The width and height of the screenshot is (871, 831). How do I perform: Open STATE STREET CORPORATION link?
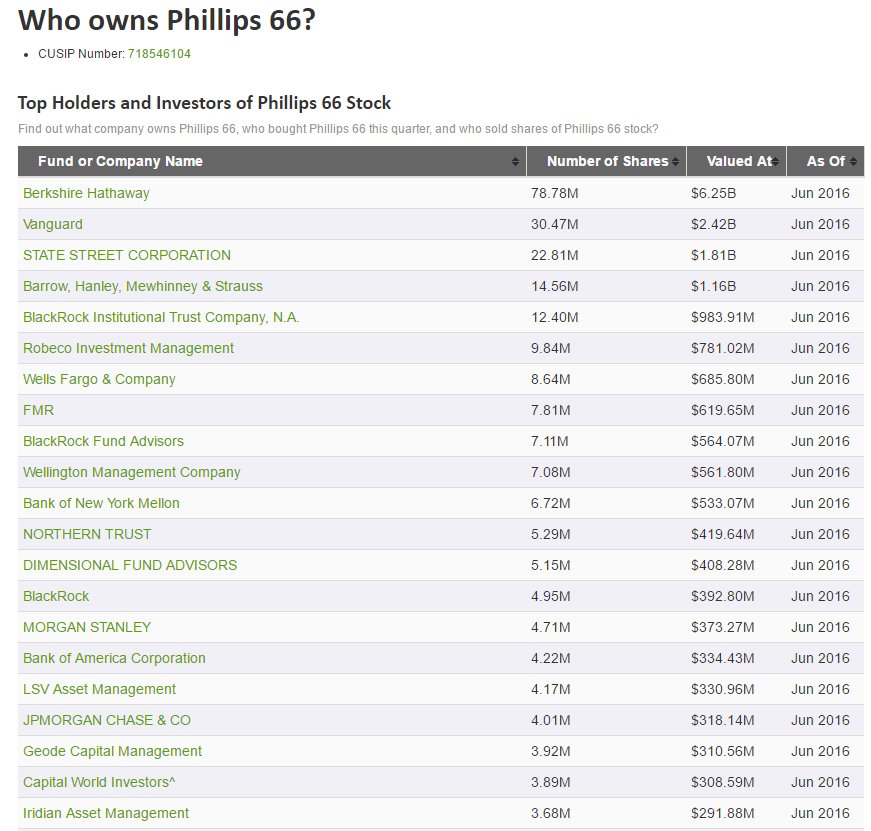(x=127, y=256)
